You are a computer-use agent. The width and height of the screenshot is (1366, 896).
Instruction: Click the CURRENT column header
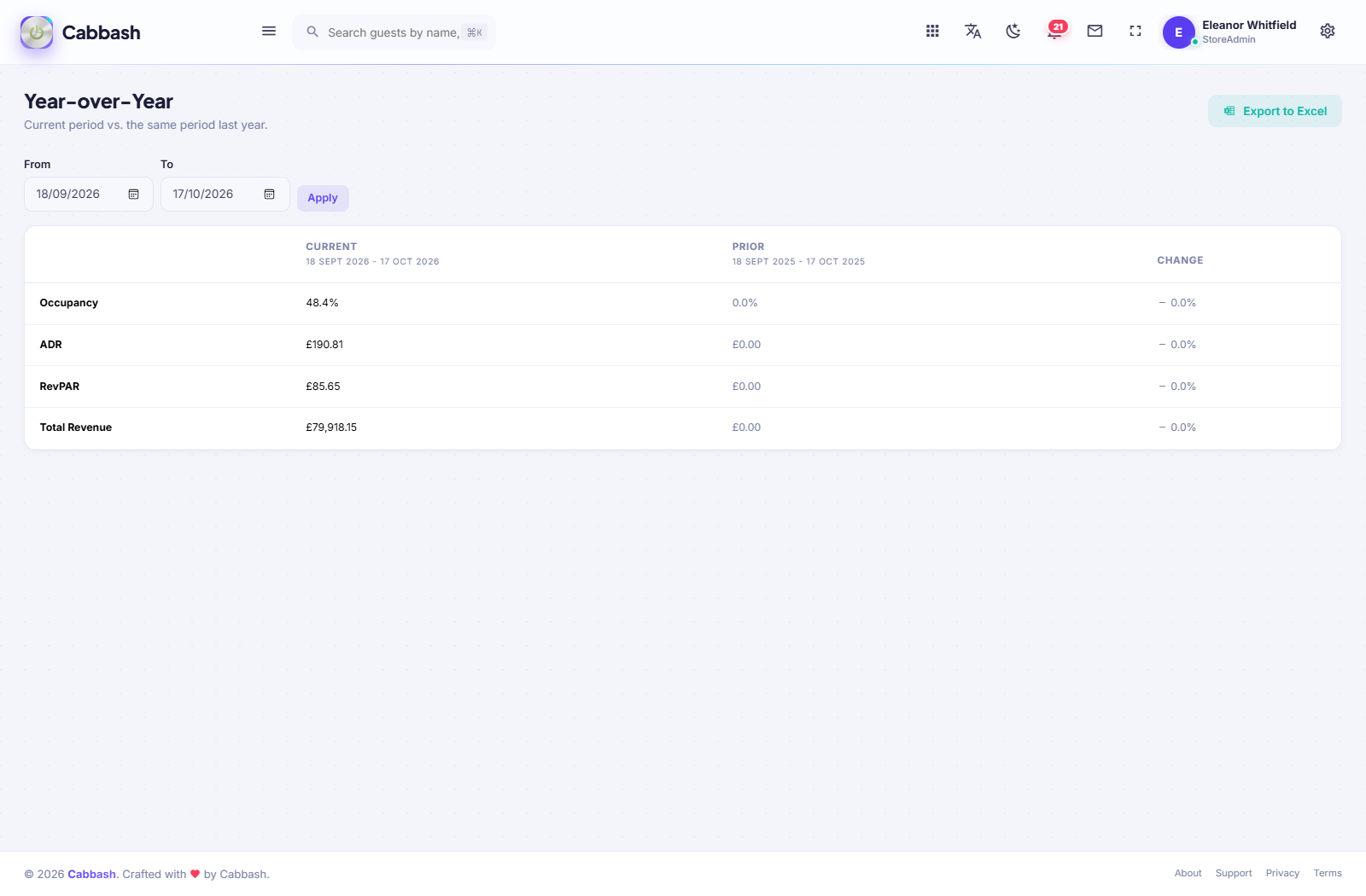click(331, 247)
